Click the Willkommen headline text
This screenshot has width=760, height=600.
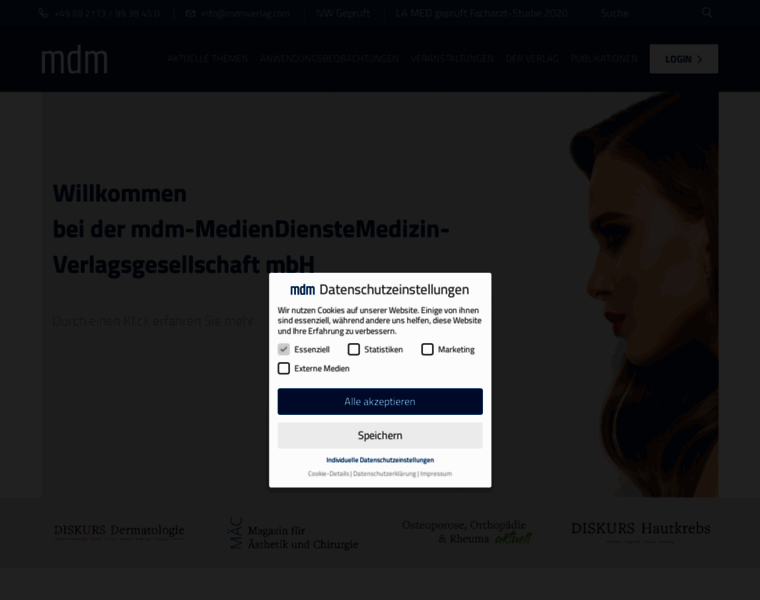coord(119,193)
